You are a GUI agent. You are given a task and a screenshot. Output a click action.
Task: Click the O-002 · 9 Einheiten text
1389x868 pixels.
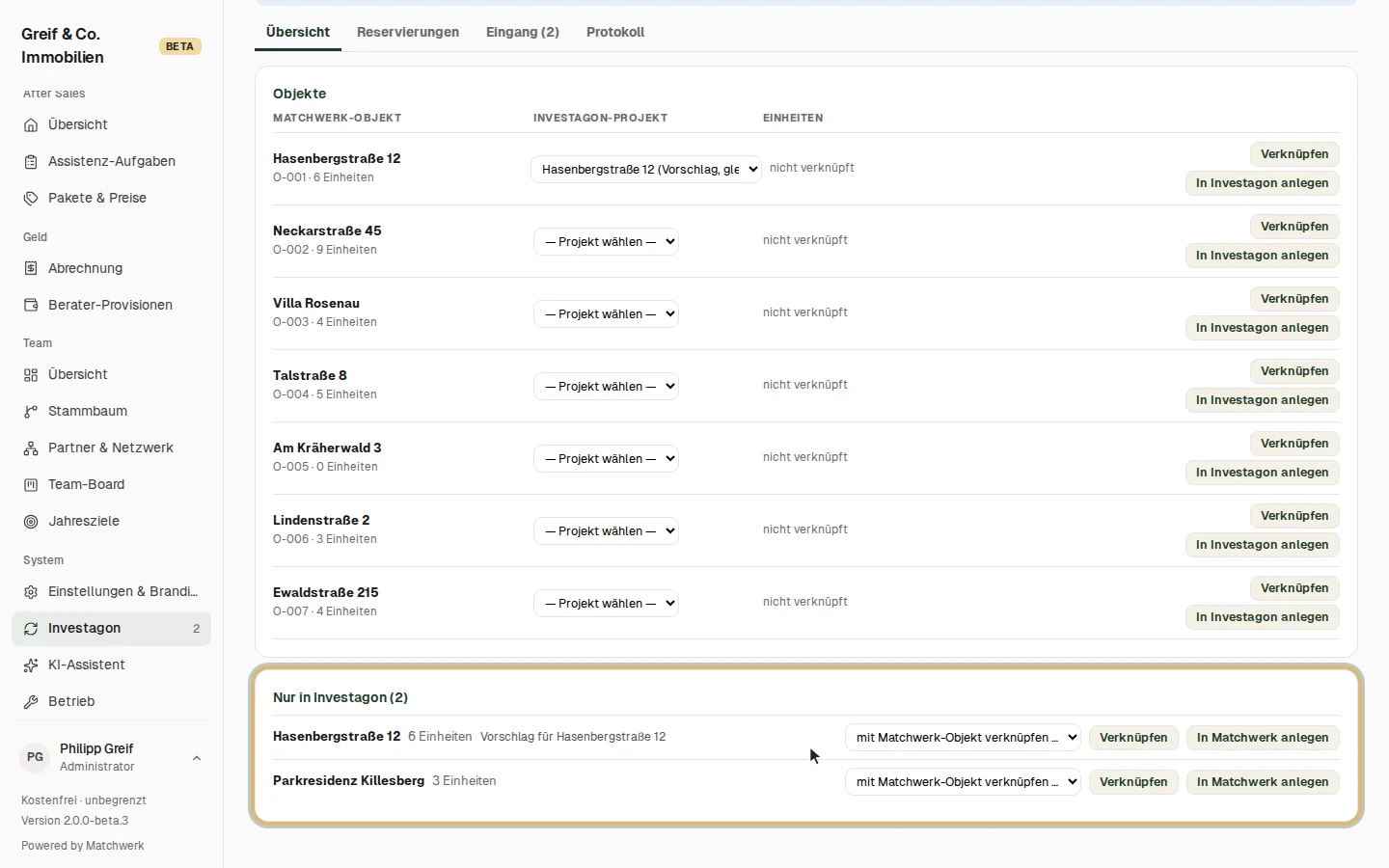(325, 250)
